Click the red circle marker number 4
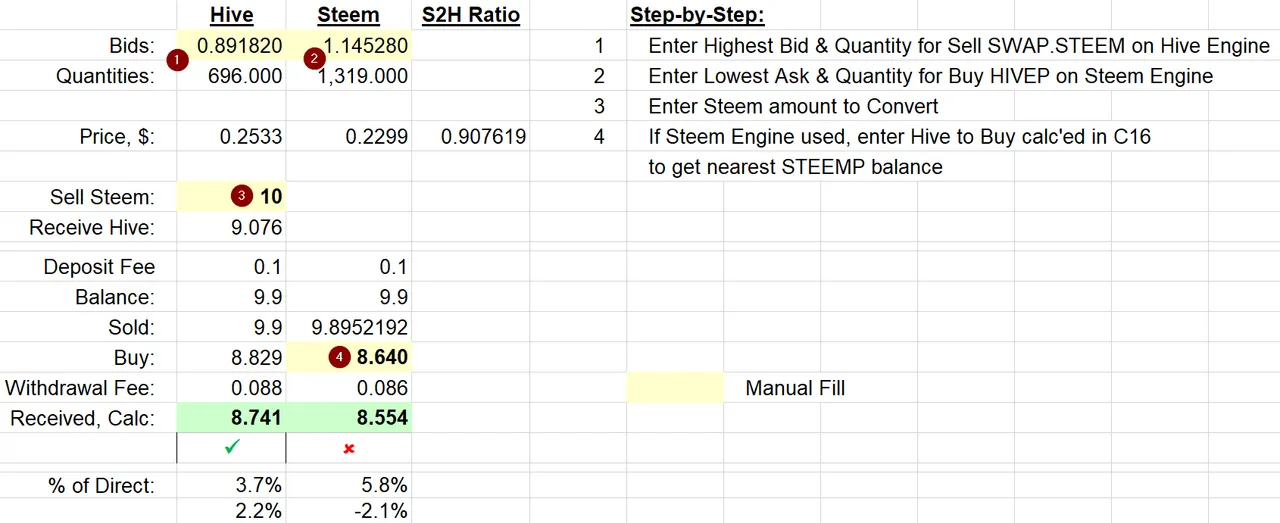The height and width of the screenshot is (523, 1280). pos(339,357)
